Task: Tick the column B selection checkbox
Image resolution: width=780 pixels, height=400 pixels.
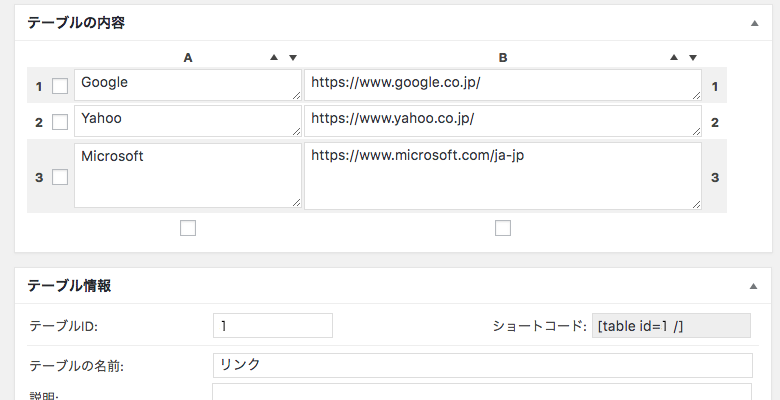Action: tap(503, 228)
